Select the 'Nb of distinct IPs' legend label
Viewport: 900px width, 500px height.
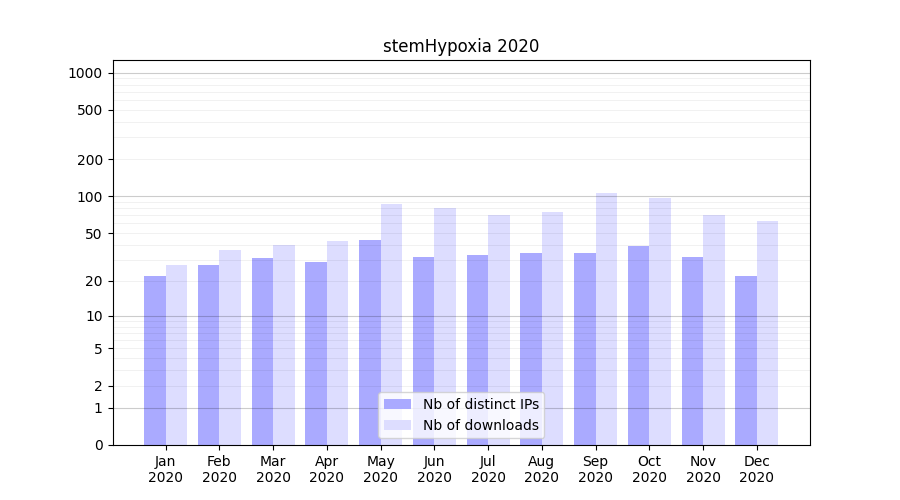(480, 404)
